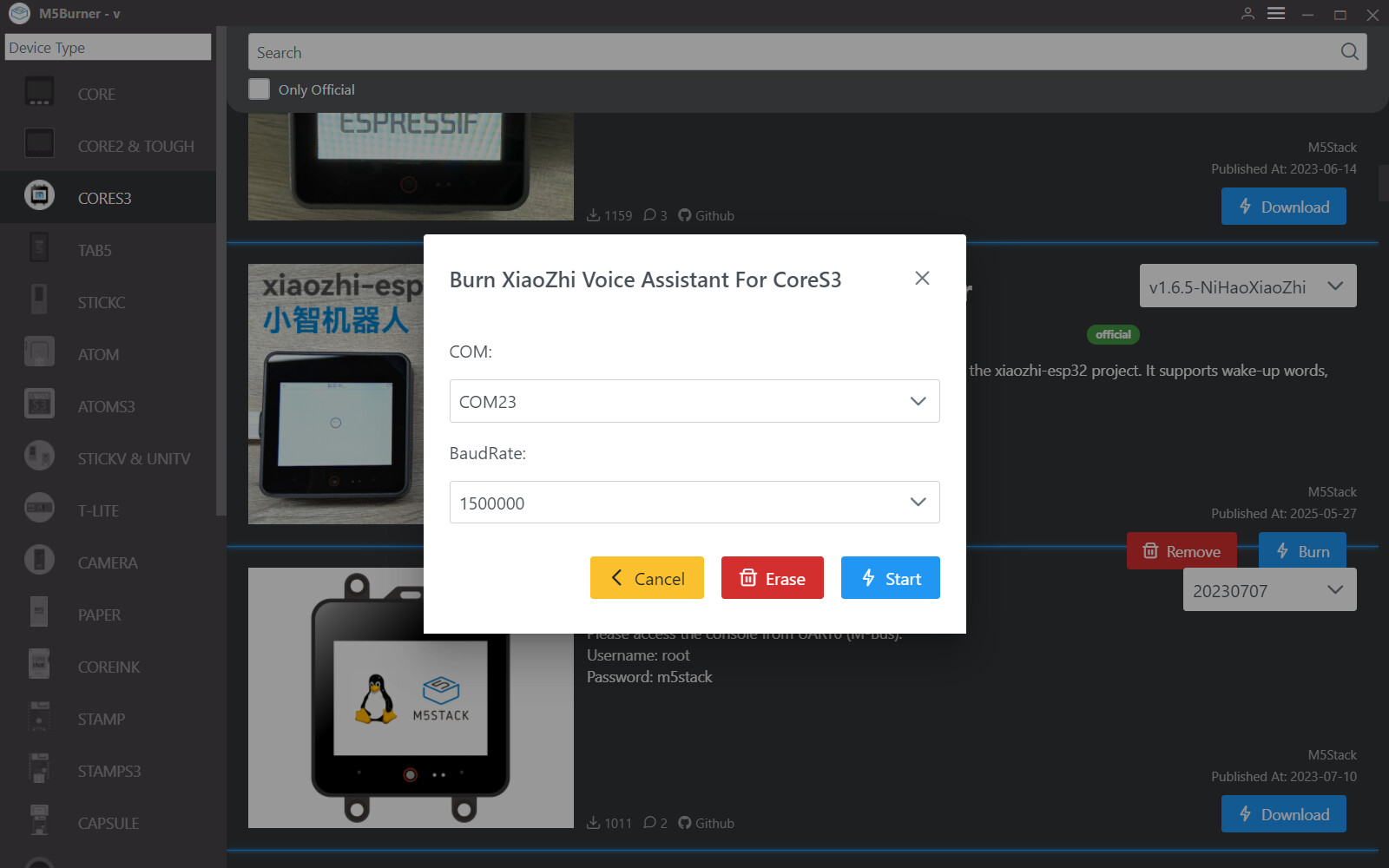1389x868 pixels.
Task: Click the red Erase button
Action: click(x=773, y=578)
